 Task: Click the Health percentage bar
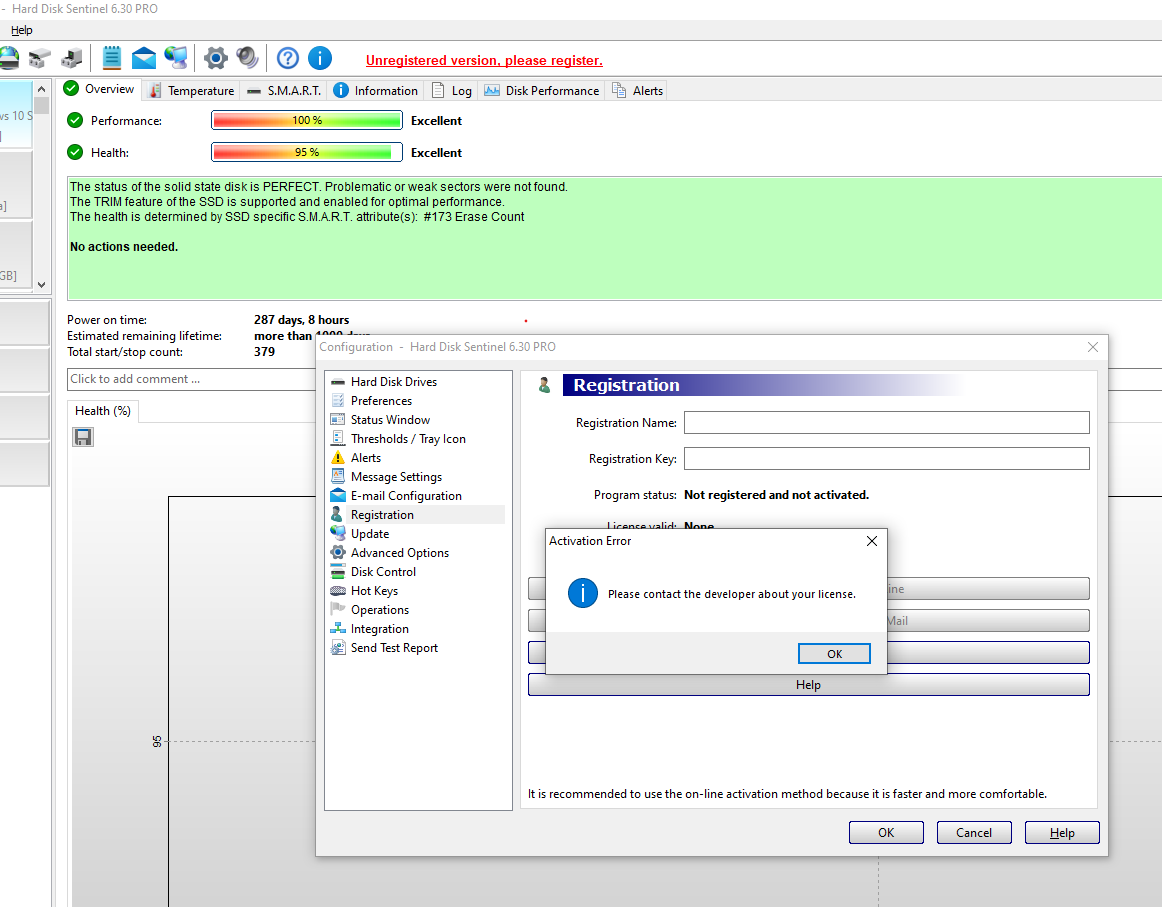[x=306, y=153]
